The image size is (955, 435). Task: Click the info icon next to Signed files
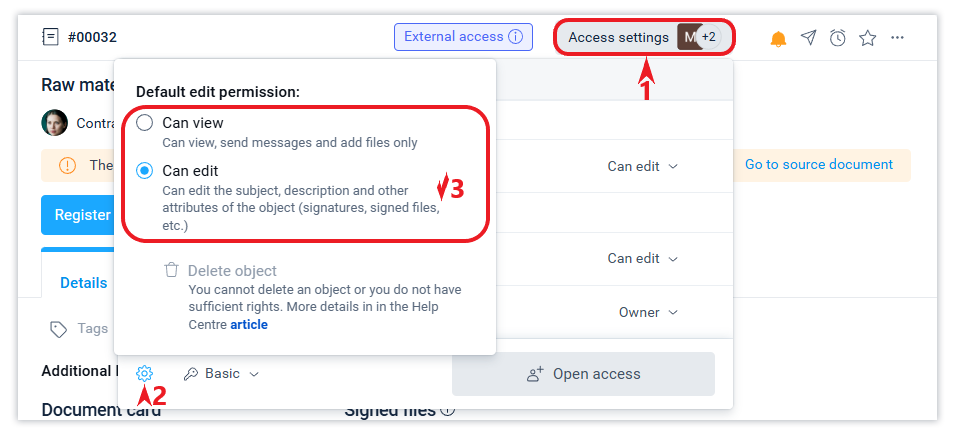(x=448, y=409)
